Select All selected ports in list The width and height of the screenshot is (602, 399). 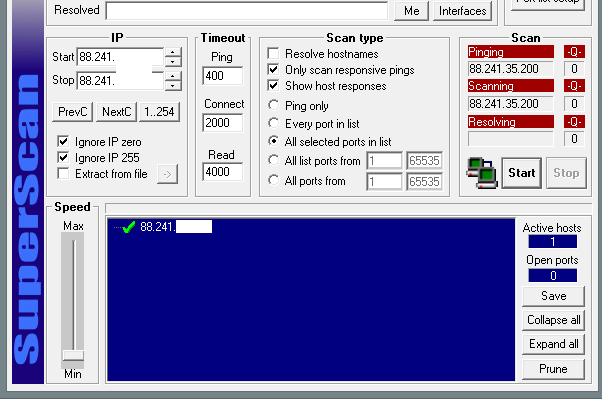273,141
